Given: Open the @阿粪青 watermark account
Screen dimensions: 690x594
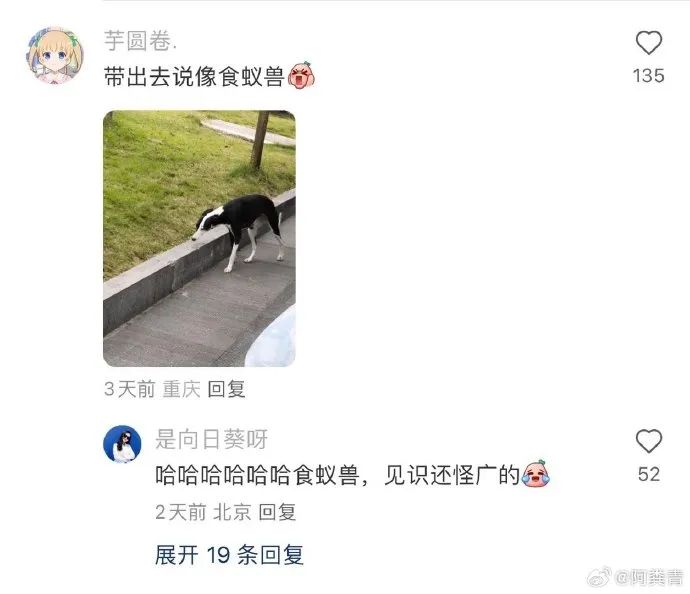Looking at the screenshot, I should tap(649, 577).
